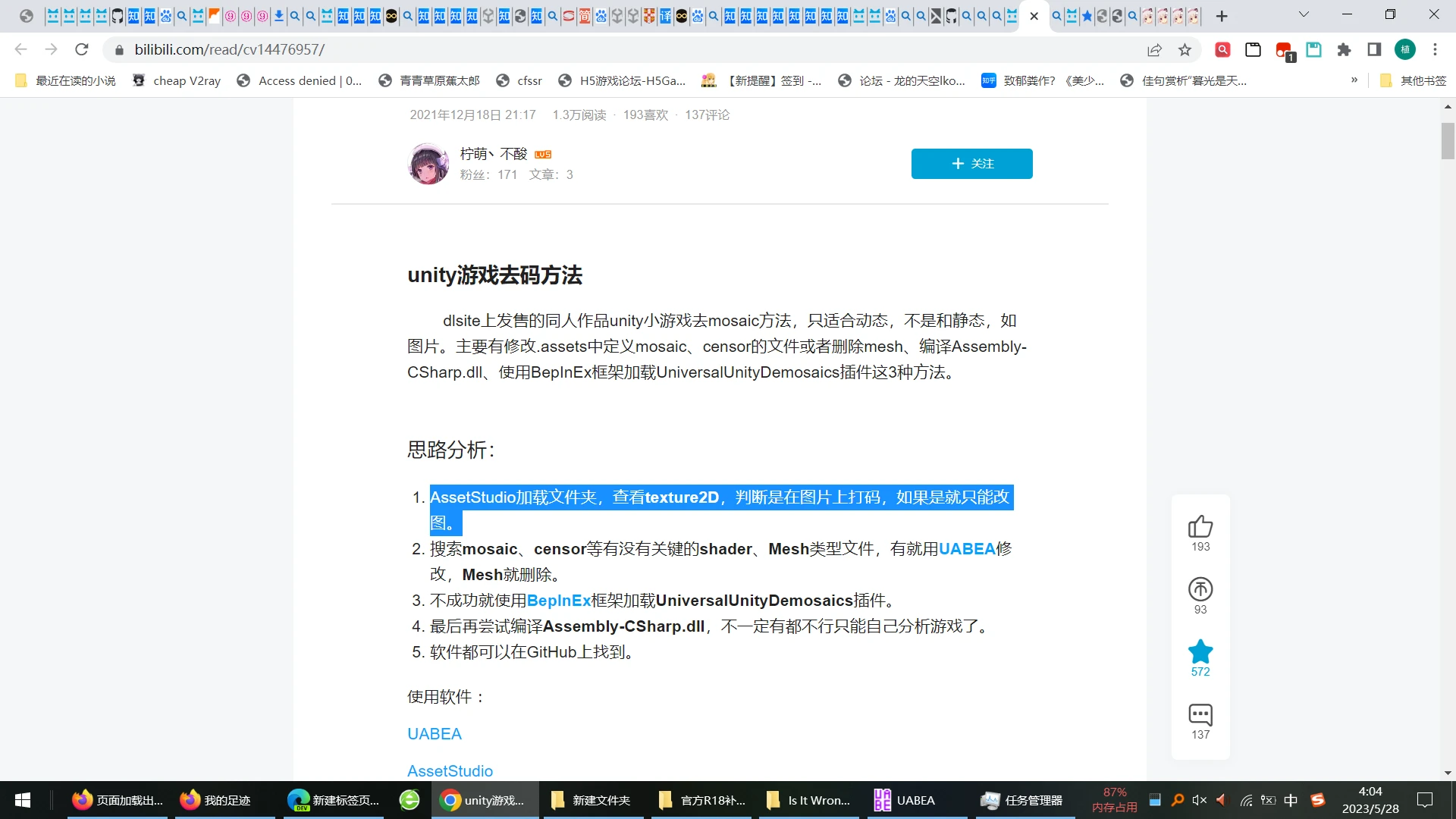Image resolution: width=1456 pixels, height=819 pixels.
Task: Open comments via the speech bubble icon
Action: click(1200, 715)
